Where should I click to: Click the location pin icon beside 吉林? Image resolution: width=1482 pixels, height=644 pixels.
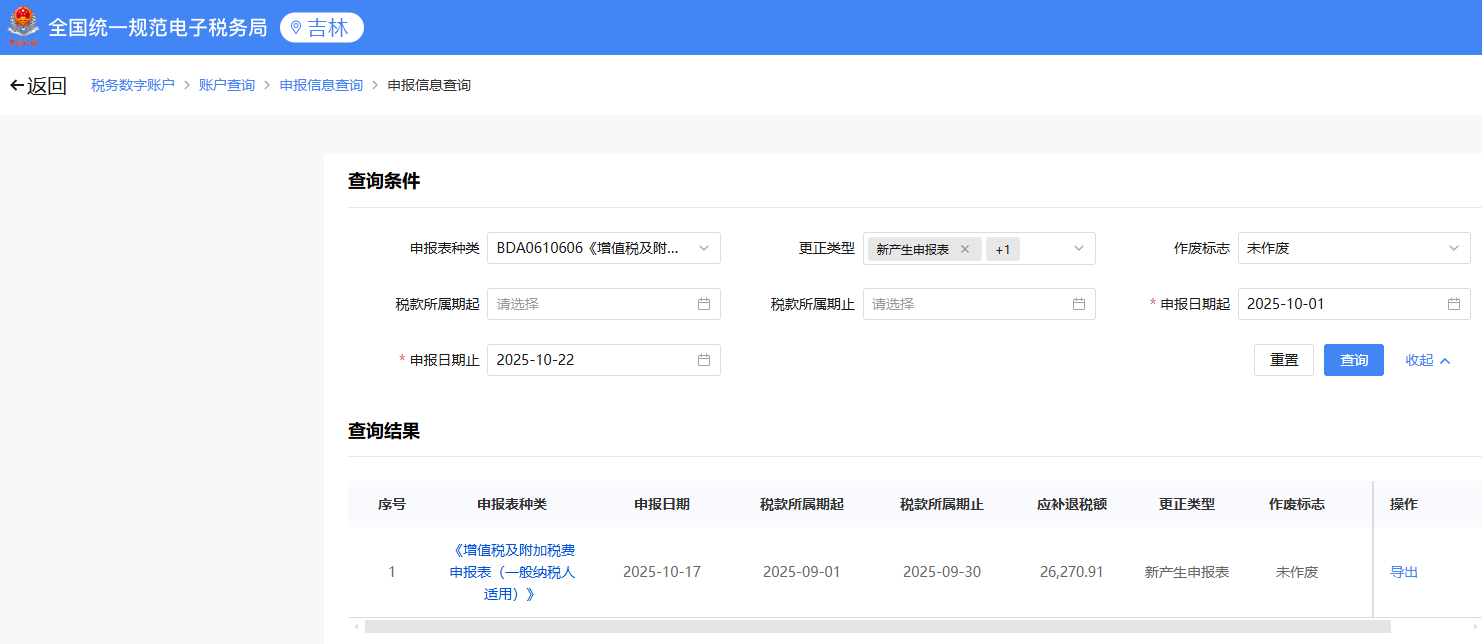296,28
